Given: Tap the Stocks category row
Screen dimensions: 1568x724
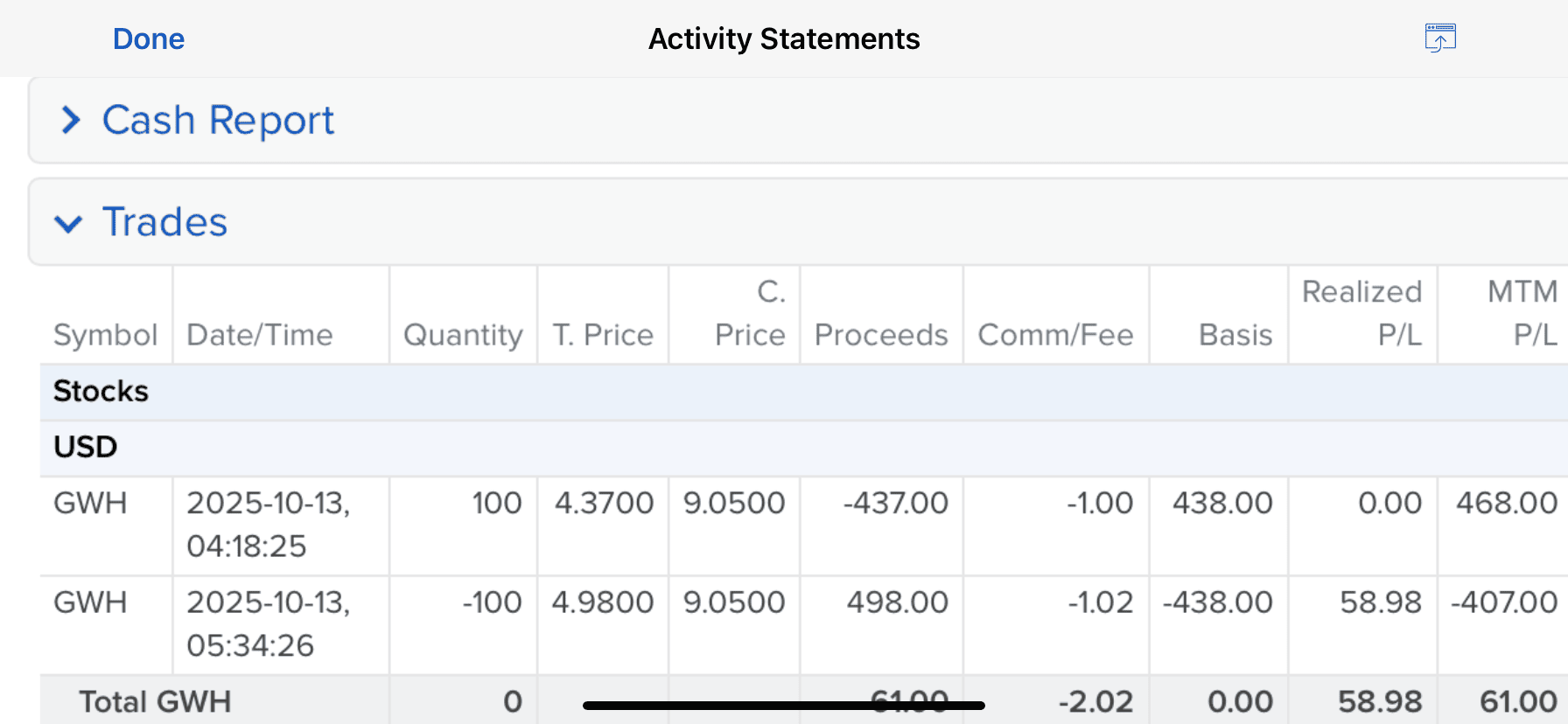Looking at the screenshot, I should tap(101, 392).
